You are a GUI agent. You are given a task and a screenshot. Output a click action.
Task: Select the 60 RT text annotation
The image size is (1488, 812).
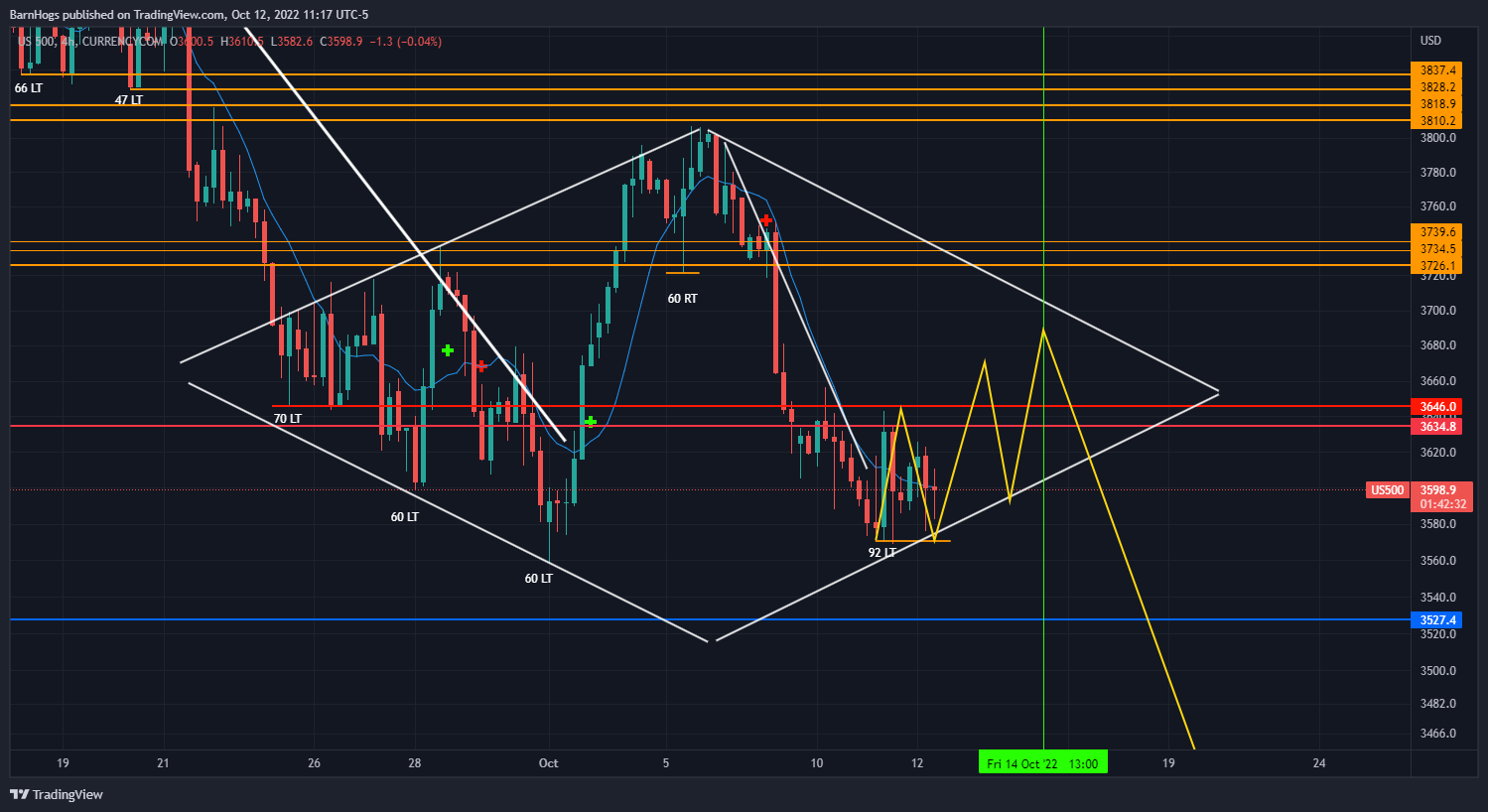pos(682,299)
